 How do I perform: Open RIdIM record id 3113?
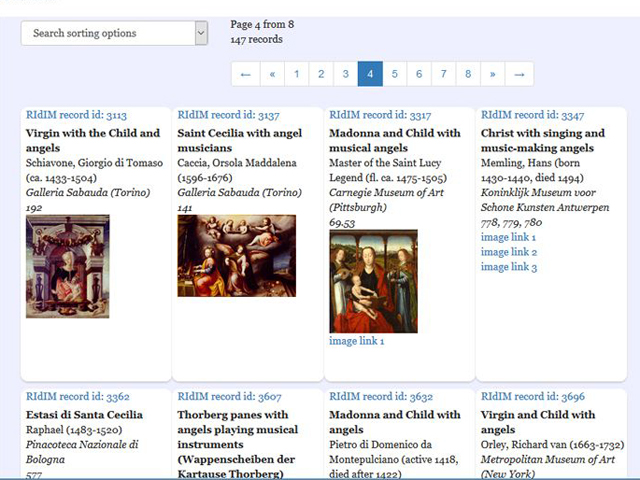pos(76,115)
